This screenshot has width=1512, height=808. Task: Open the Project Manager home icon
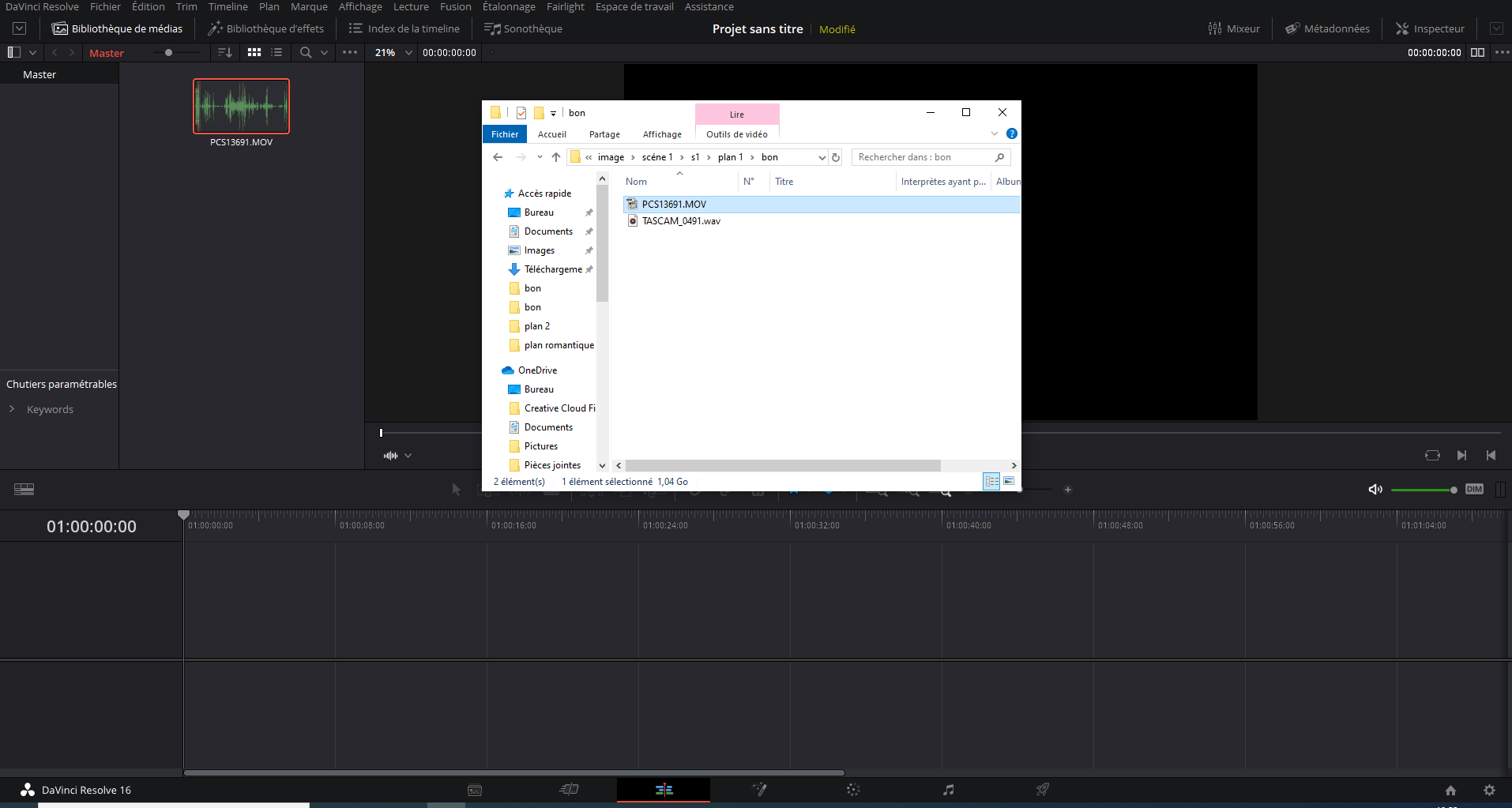point(1450,790)
